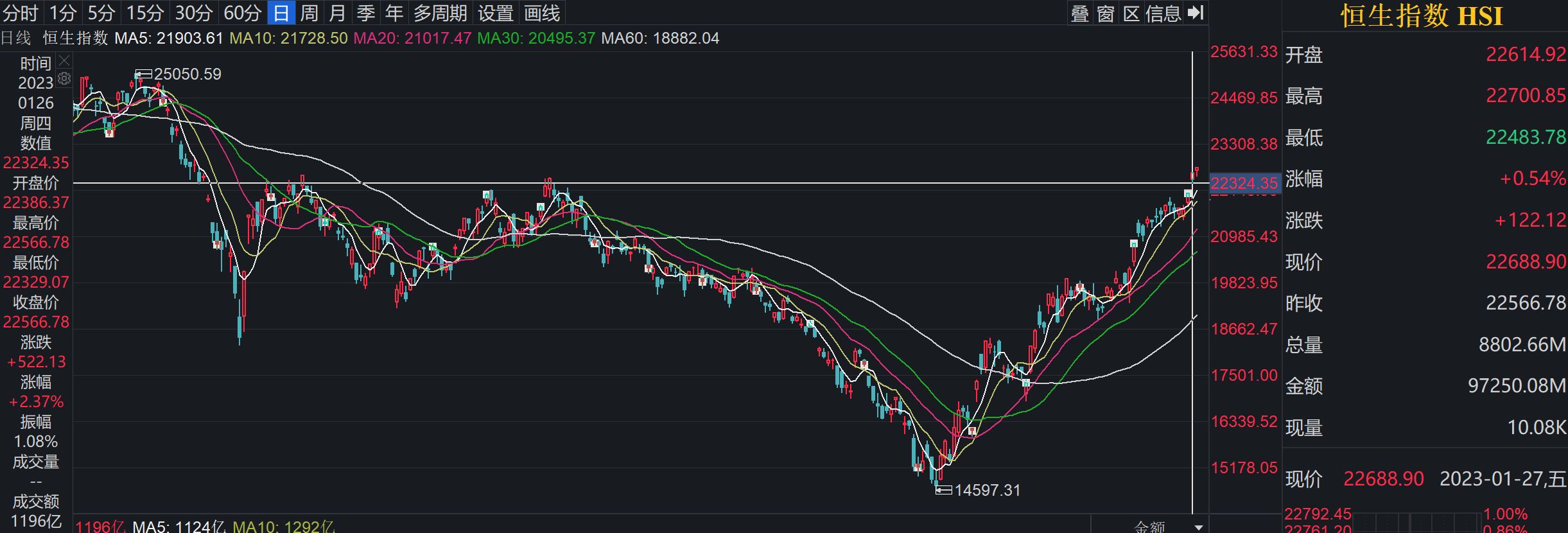Select the 60分 period tab

point(243,13)
